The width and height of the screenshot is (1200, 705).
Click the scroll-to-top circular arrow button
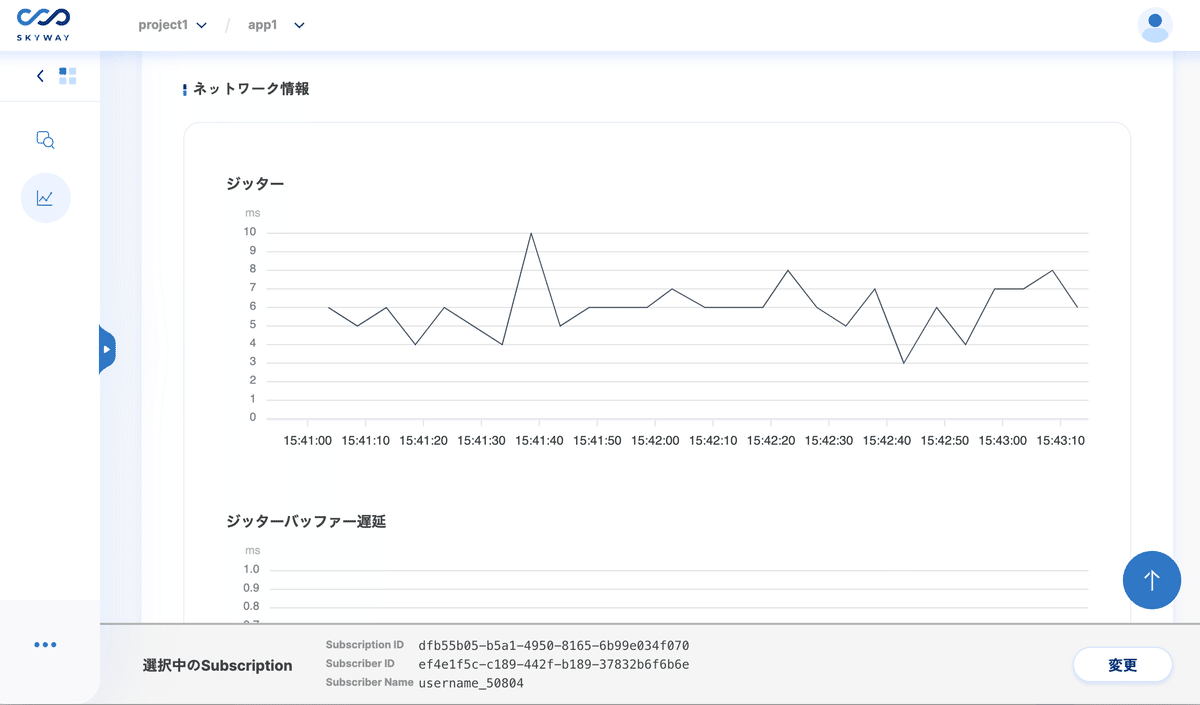[1152, 580]
